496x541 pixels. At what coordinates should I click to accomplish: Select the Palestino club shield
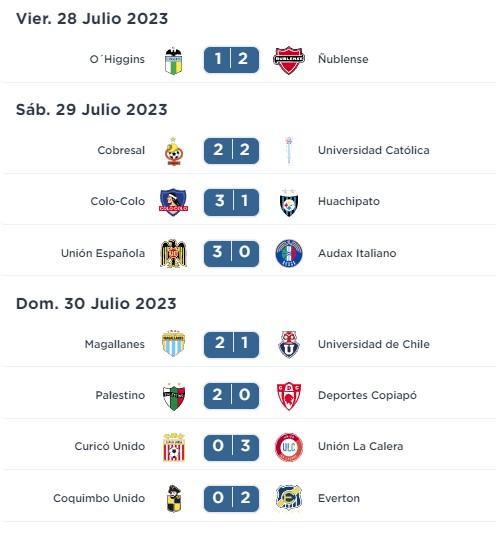(x=173, y=396)
